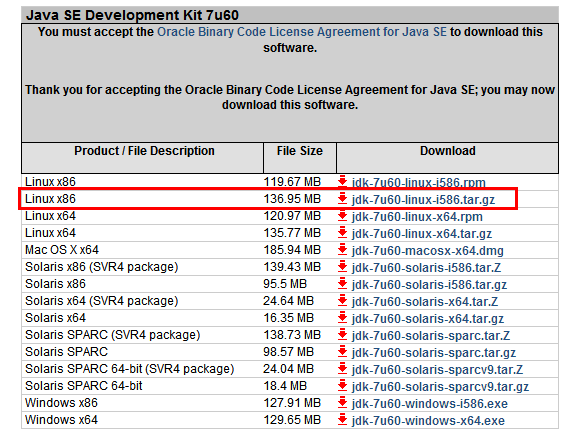Download jdk-7u60-linux-x64.rpm link
575x443 pixels.
tap(417, 216)
